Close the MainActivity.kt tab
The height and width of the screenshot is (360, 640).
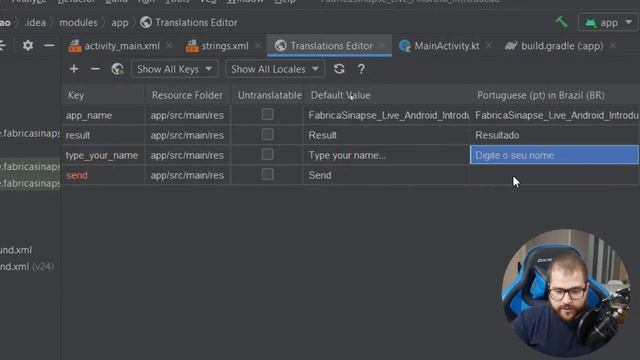(489, 46)
